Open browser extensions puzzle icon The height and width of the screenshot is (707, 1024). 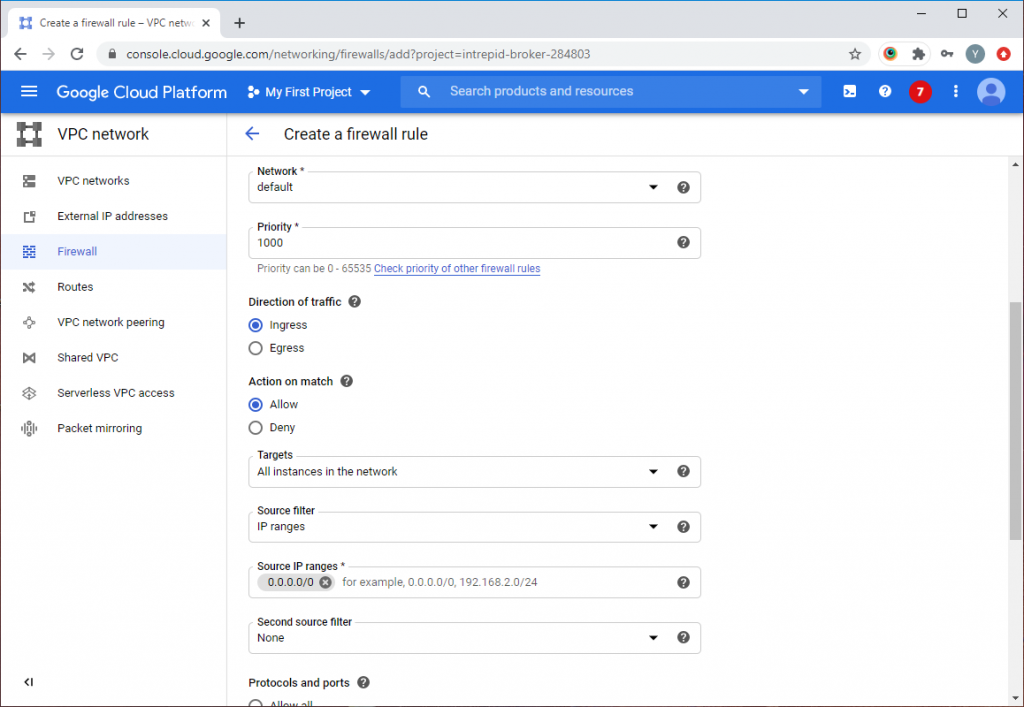point(918,54)
